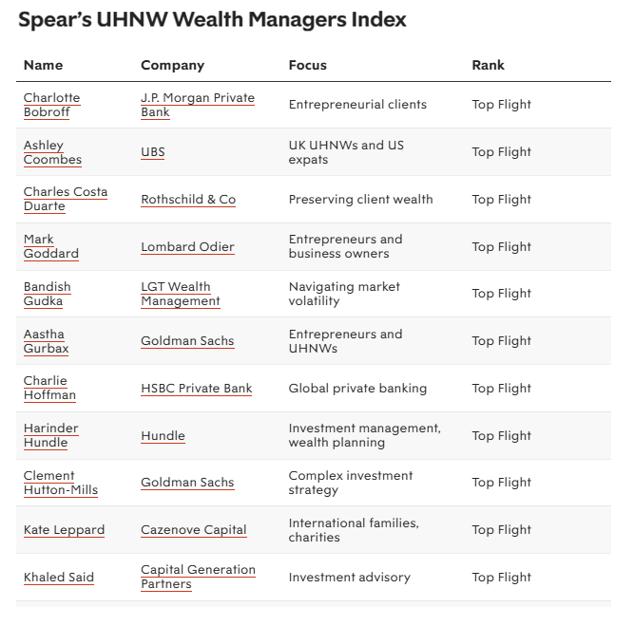Open the Cazenove Capital link
This screenshot has height=620, width=621.
point(194,530)
